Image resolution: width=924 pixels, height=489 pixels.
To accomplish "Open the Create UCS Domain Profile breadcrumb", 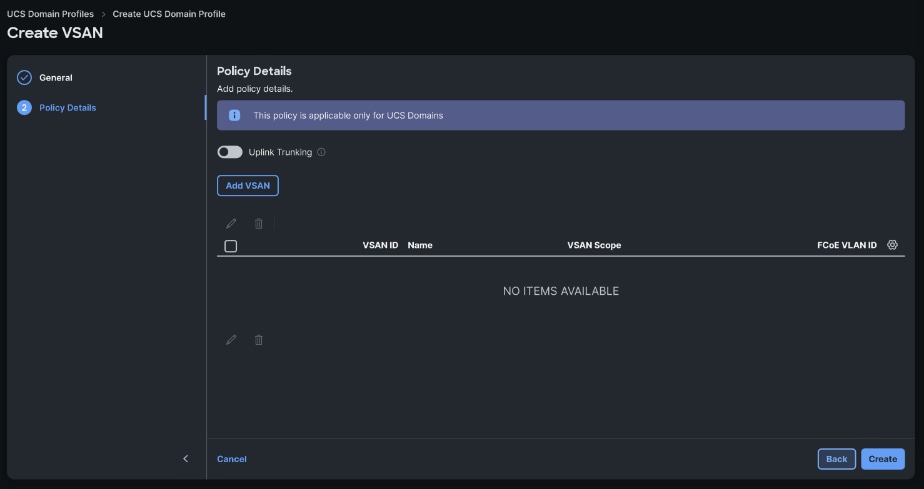I will click(x=169, y=14).
